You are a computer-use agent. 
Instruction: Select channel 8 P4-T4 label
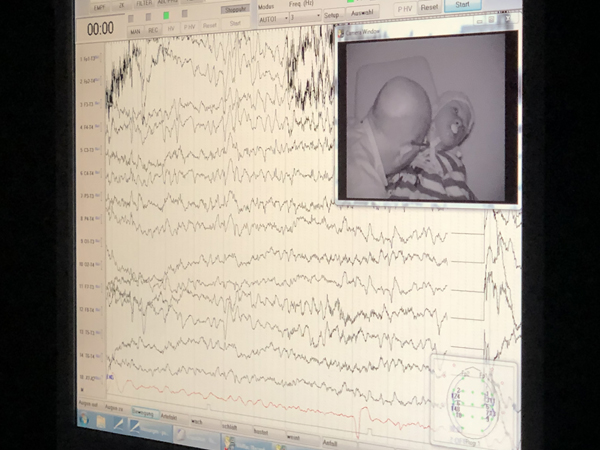[x=89, y=218]
